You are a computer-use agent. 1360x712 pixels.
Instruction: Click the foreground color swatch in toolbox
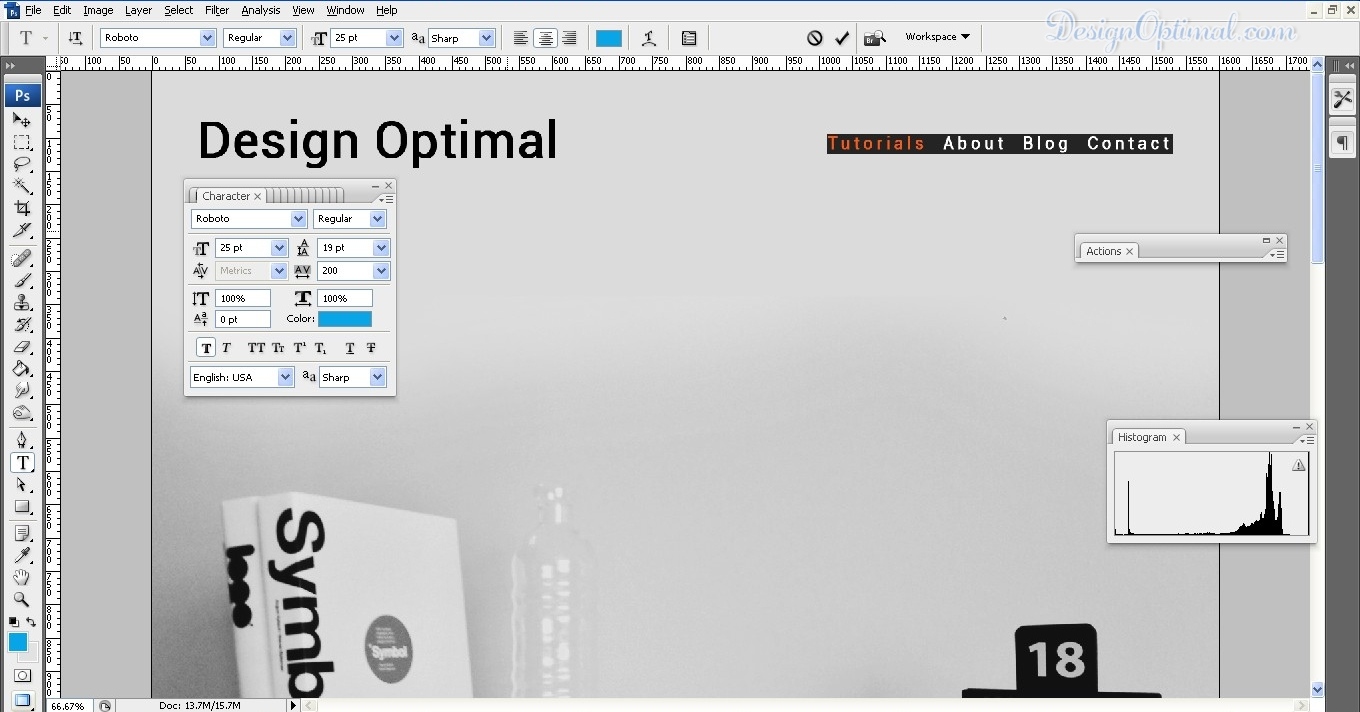pos(18,642)
